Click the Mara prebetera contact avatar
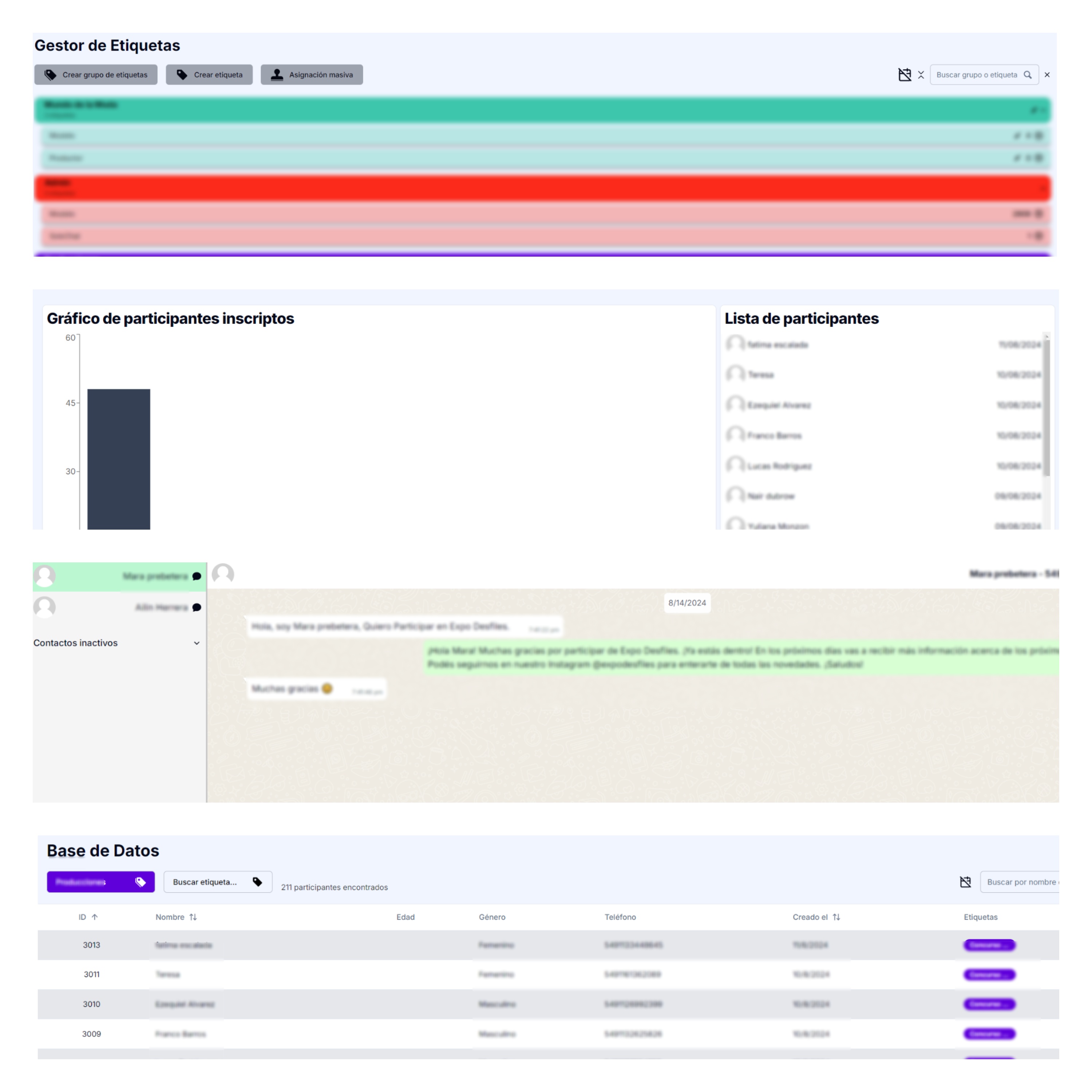The height and width of the screenshot is (1092, 1092). coord(45,576)
